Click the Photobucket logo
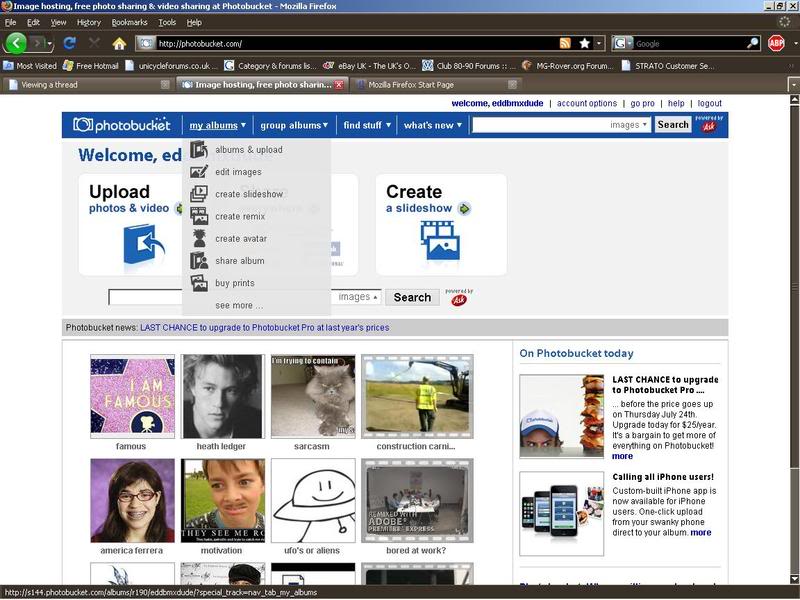The height and width of the screenshot is (600, 800). click(x=121, y=124)
